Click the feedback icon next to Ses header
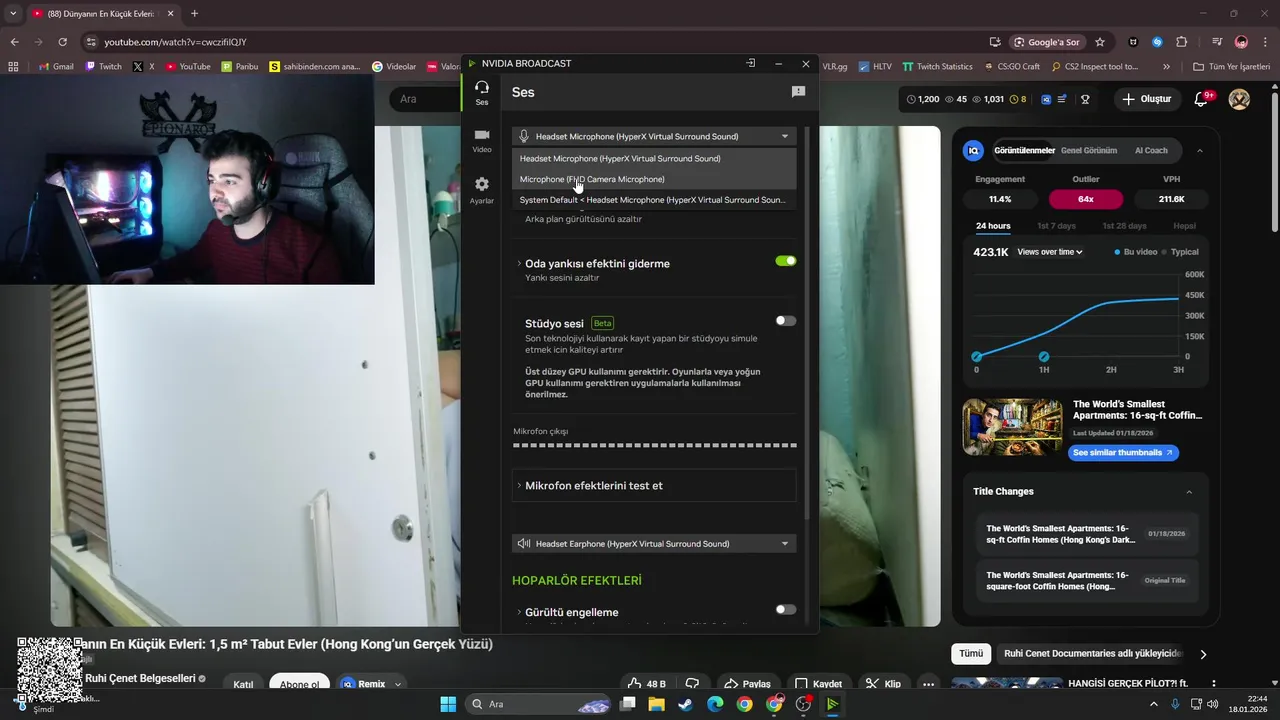 pyautogui.click(x=798, y=92)
